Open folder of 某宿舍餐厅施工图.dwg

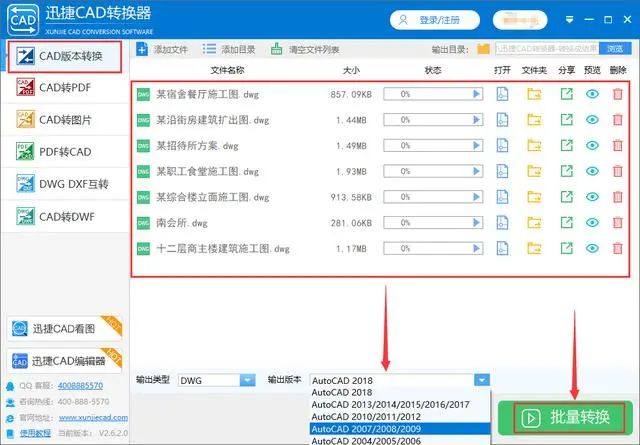click(534, 94)
